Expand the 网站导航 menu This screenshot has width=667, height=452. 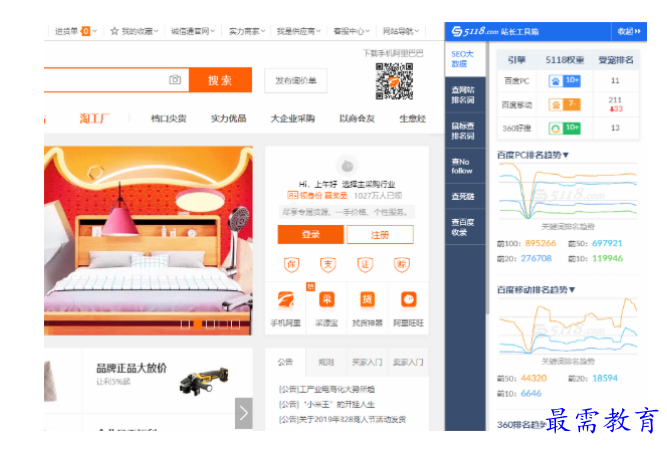(401, 31)
